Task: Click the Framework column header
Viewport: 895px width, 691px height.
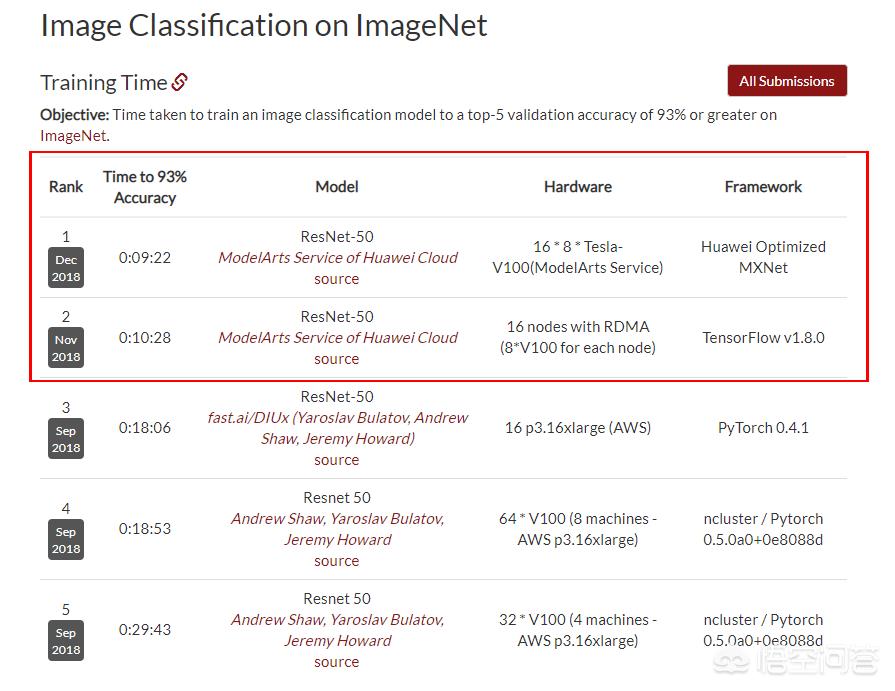Action: [x=763, y=187]
